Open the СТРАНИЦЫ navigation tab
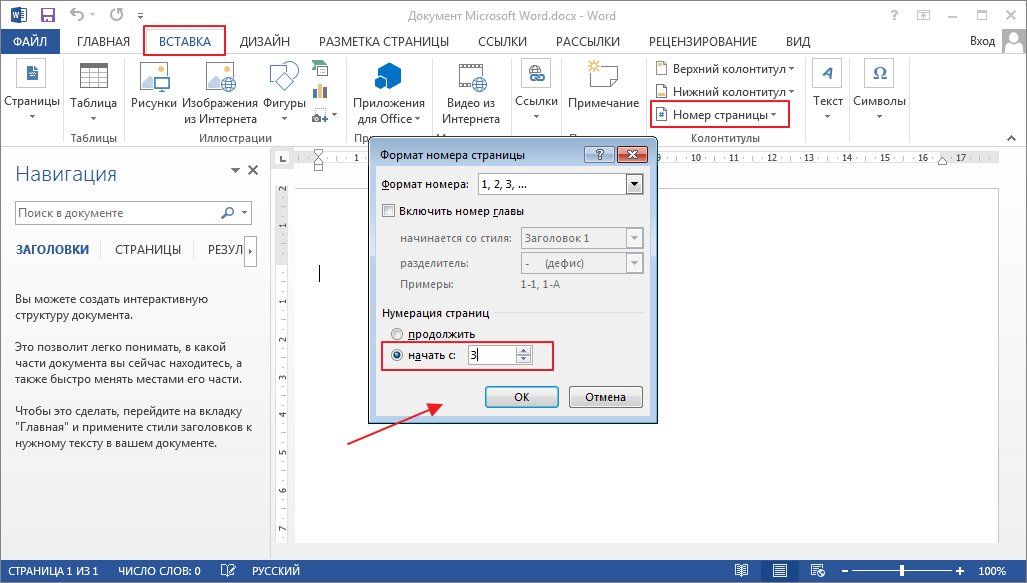The width and height of the screenshot is (1027, 583). click(148, 250)
